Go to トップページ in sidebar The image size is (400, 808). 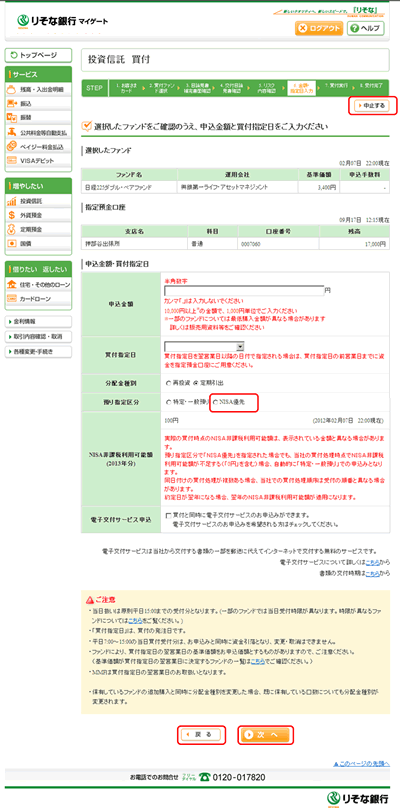click(x=38, y=55)
